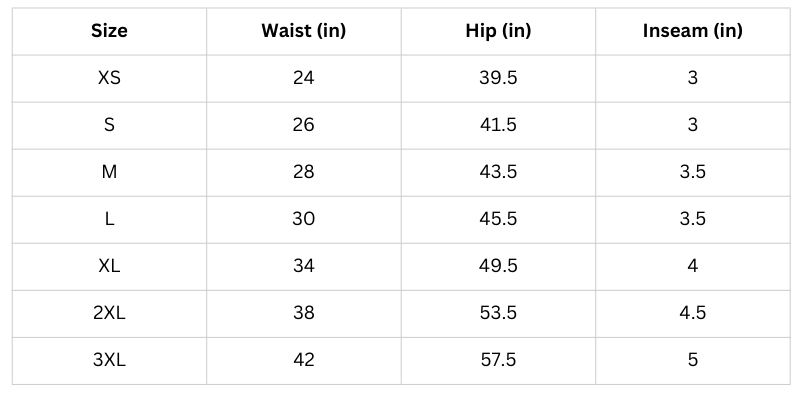The width and height of the screenshot is (800, 400).
Task: Click the waist value 30 for size L
Action: coord(304,219)
